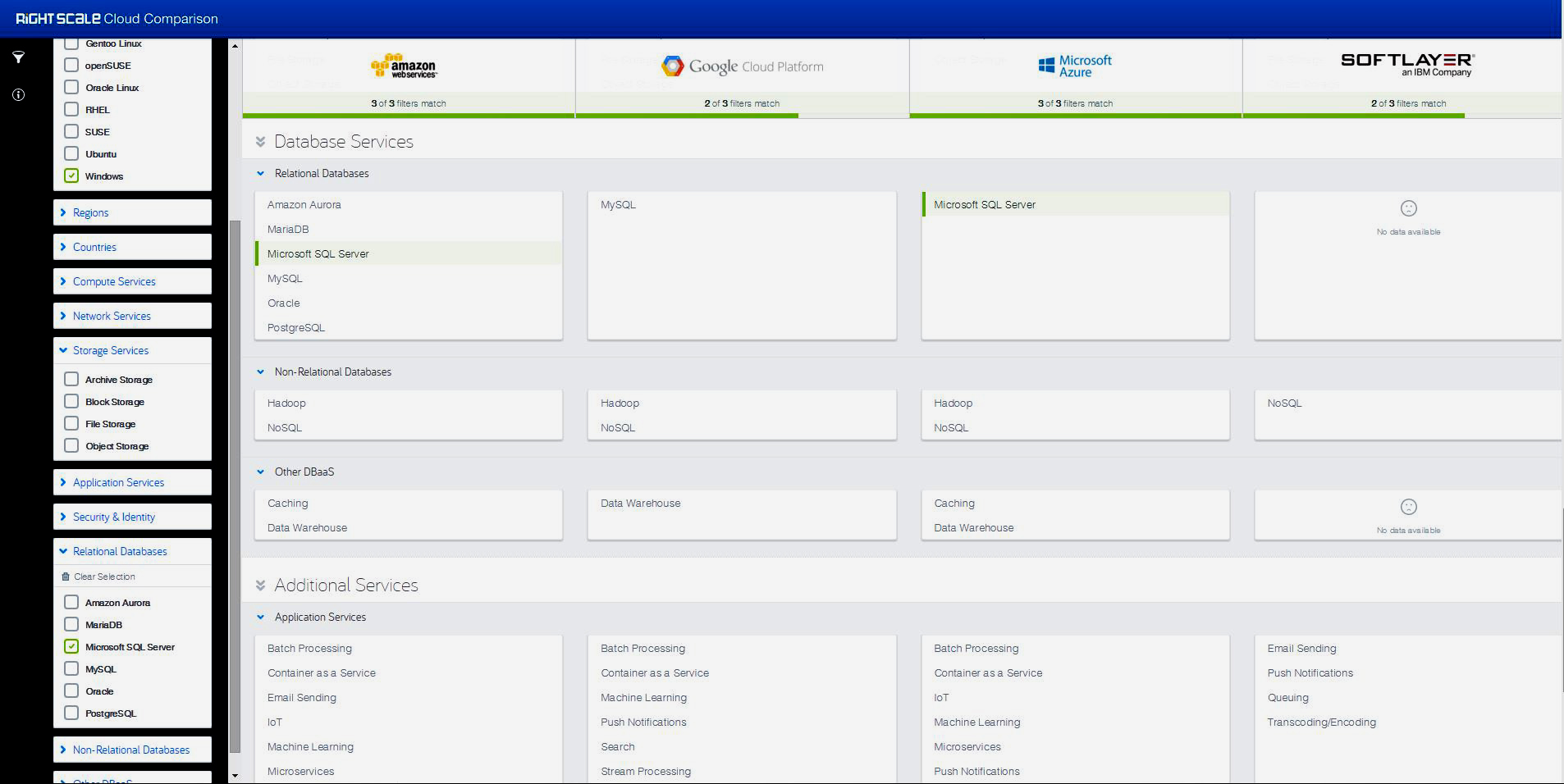This screenshot has height=784, width=1564.
Task: Tick the Oracle database checkbox
Action: tap(71, 691)
